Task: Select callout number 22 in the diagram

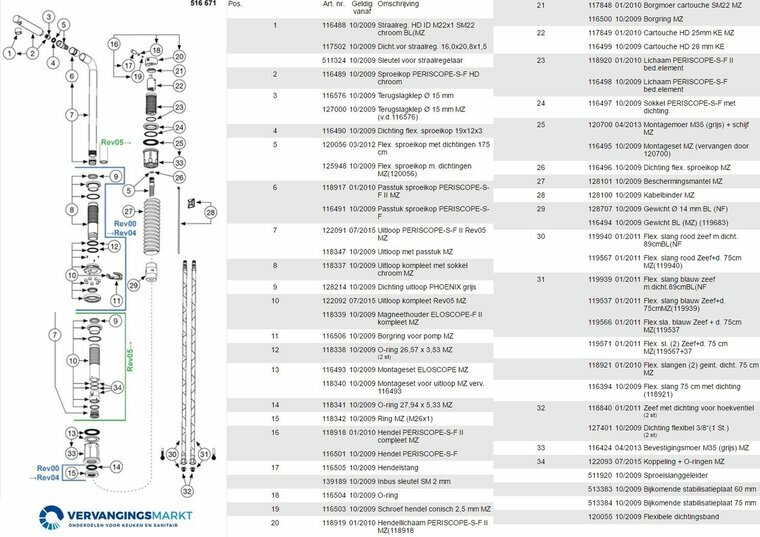Action: tap(178, 87)
